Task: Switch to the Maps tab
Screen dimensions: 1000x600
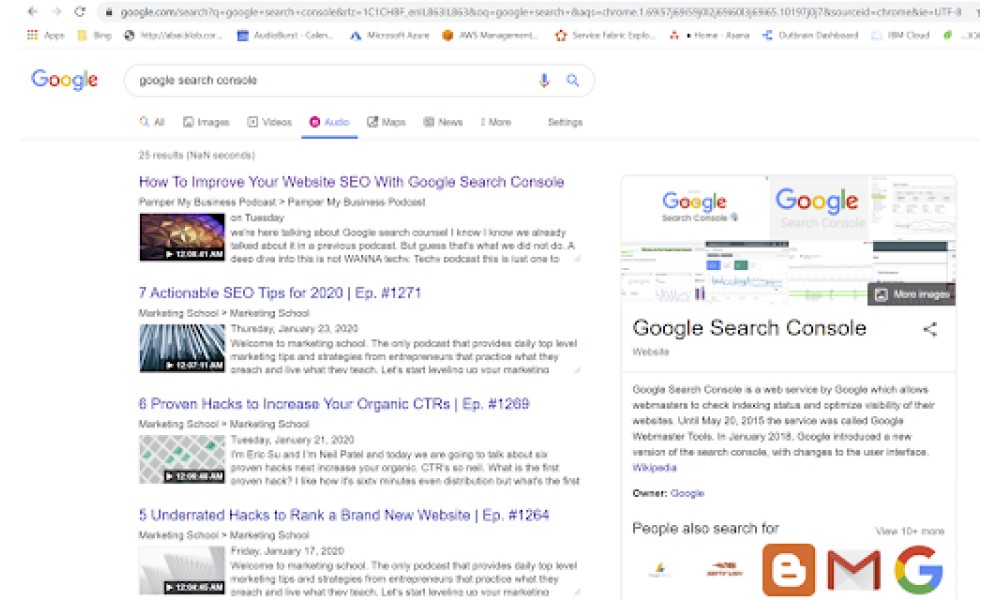Action: [386, 122]
